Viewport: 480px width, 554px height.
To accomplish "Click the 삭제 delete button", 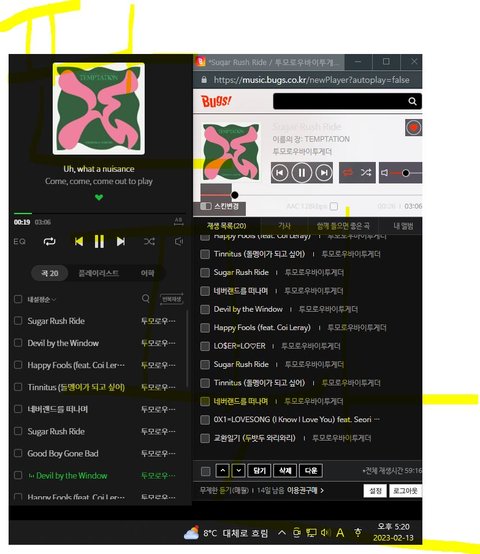I will [285, 471].
